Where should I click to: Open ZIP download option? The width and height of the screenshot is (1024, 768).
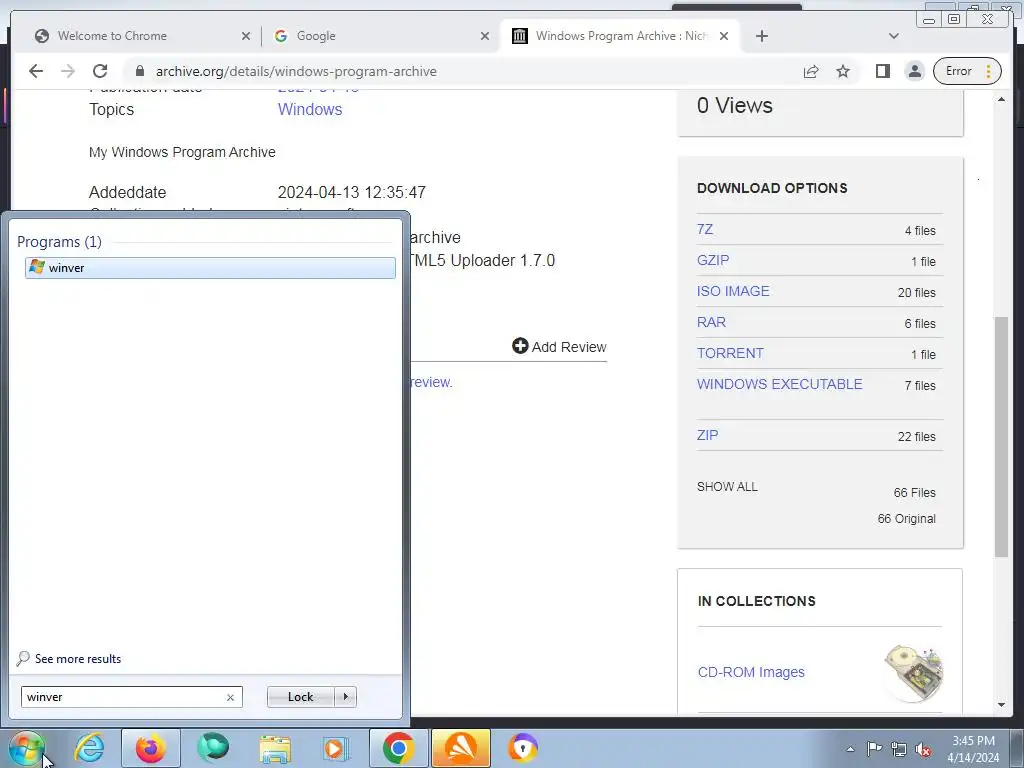(x=707, y=435)
